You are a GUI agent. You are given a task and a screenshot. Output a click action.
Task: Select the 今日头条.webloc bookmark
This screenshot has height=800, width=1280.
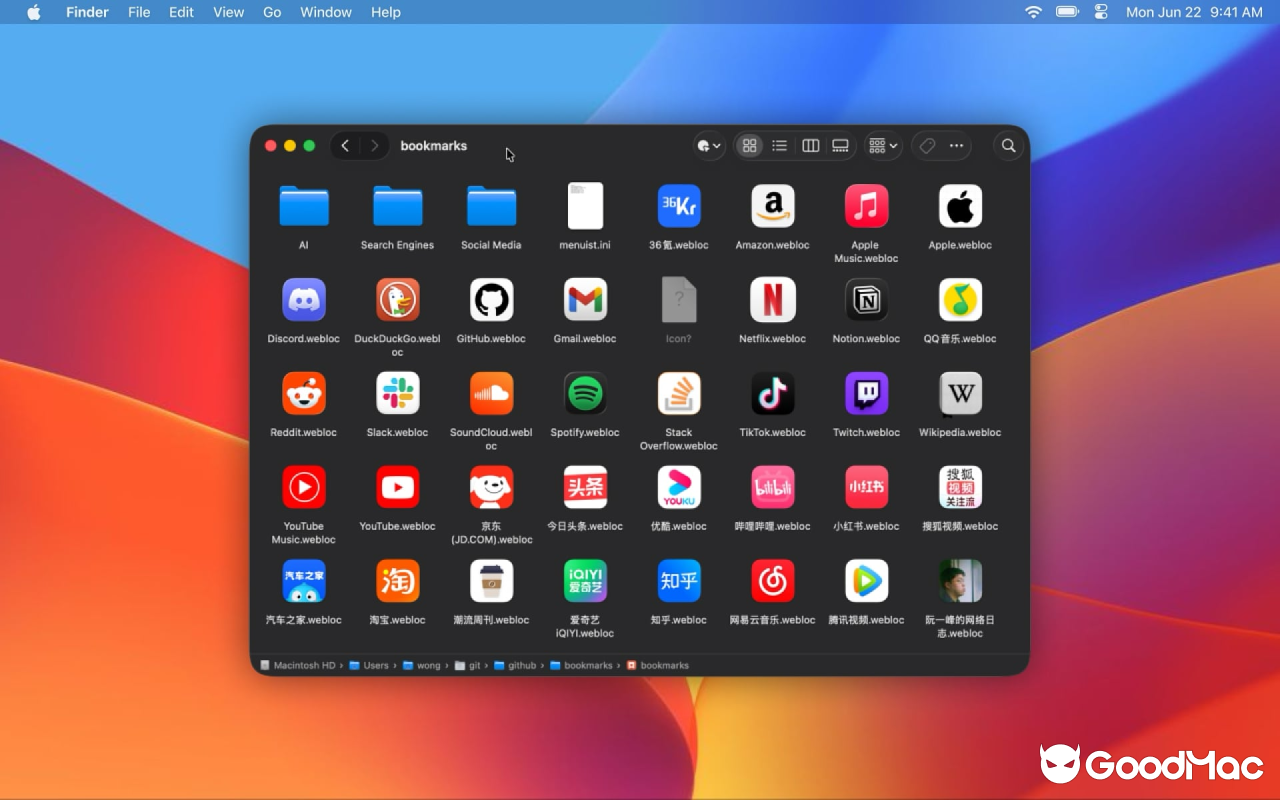pos(585,487)
